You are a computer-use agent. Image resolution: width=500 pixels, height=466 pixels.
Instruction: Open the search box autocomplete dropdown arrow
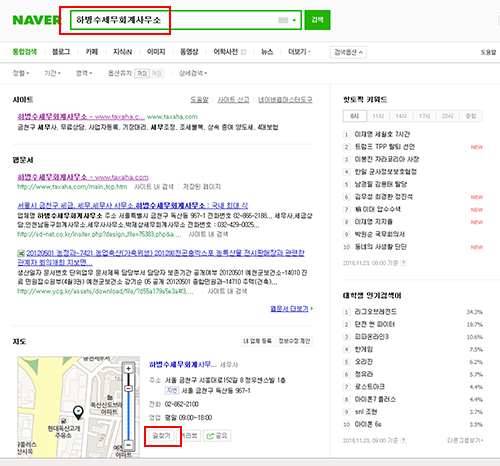click(294, 20)
